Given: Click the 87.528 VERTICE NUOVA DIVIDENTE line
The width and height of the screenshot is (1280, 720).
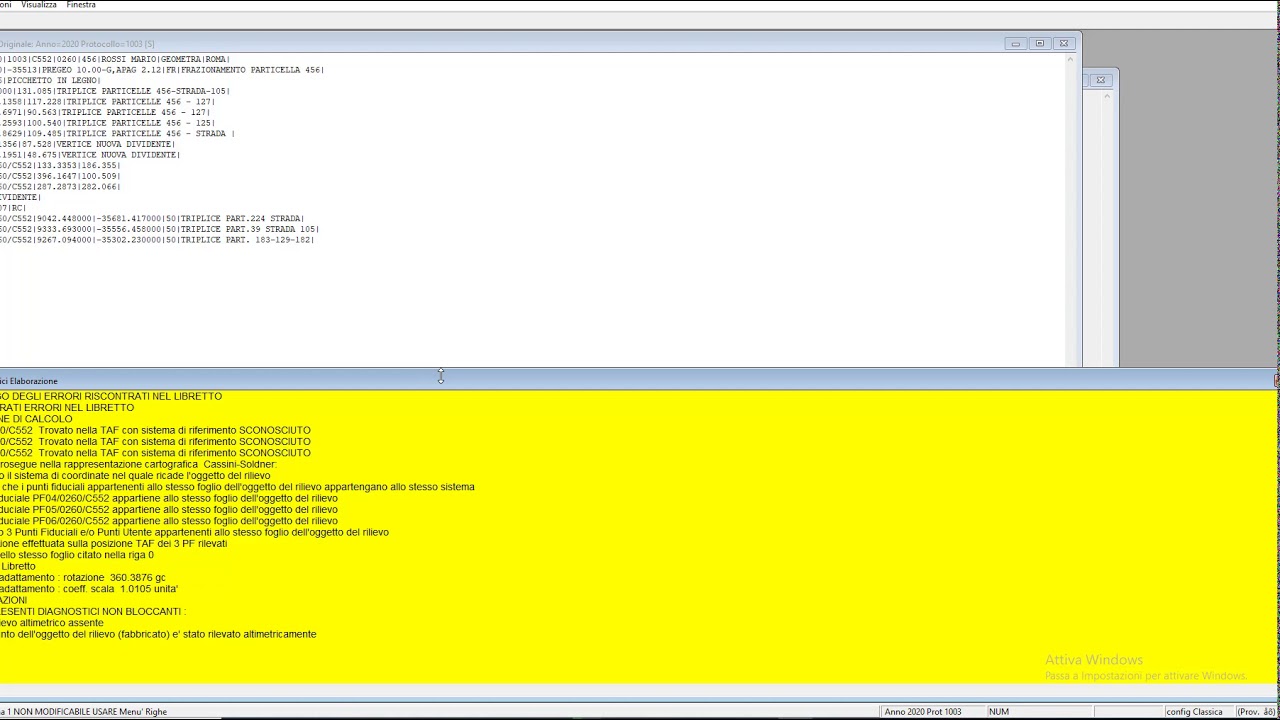Looking at the screenshot, I should [x=88, y=144].
